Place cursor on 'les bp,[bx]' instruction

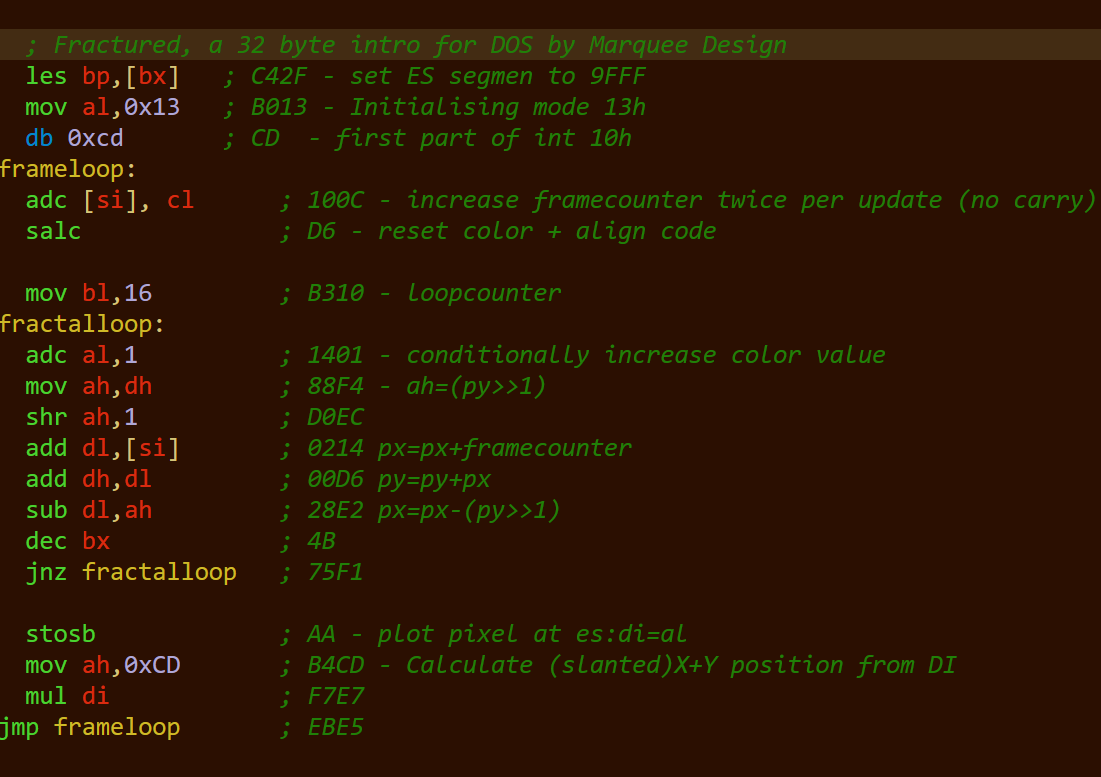(x=103, y=76)
